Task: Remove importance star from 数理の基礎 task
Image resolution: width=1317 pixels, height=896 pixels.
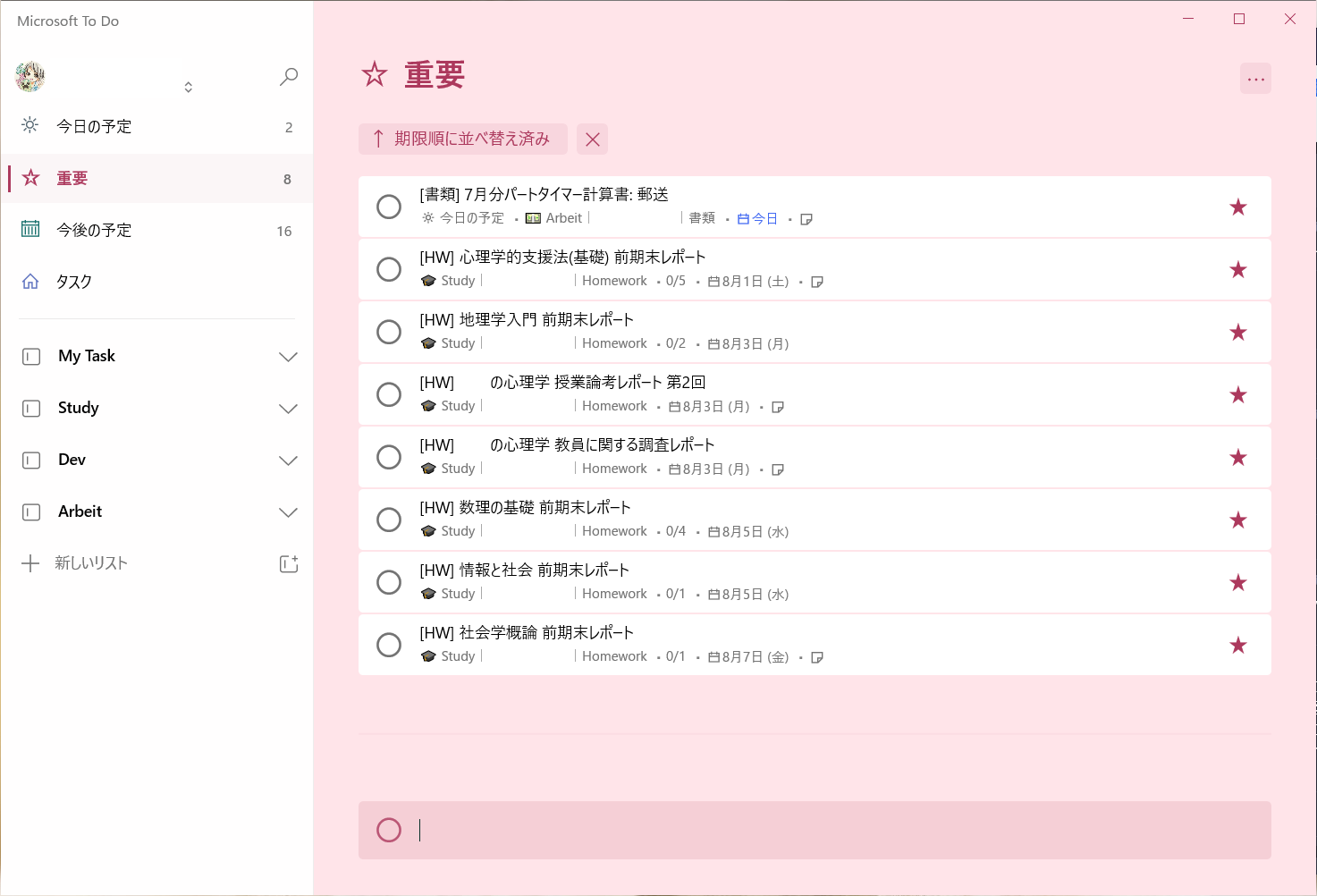Action: pos(1237,520)
